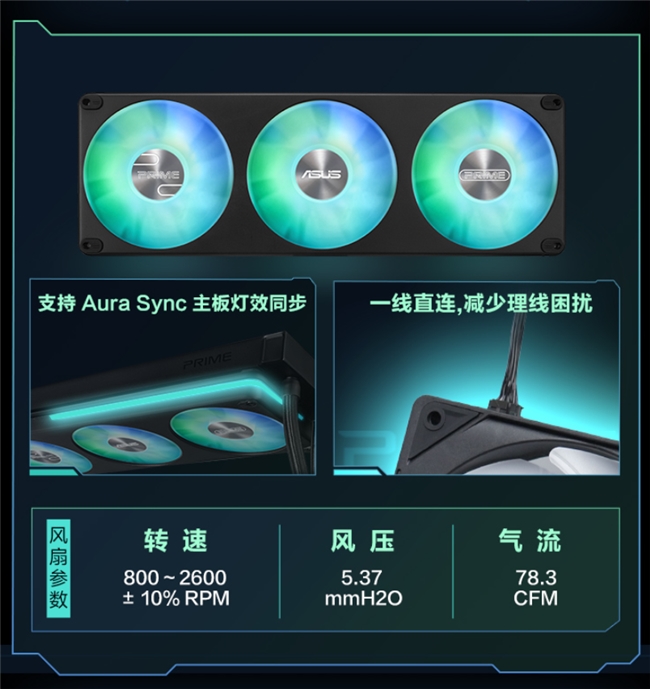Click the top-right mounting screw of fan bracket
Screen dimensions: 650x689
550,104
